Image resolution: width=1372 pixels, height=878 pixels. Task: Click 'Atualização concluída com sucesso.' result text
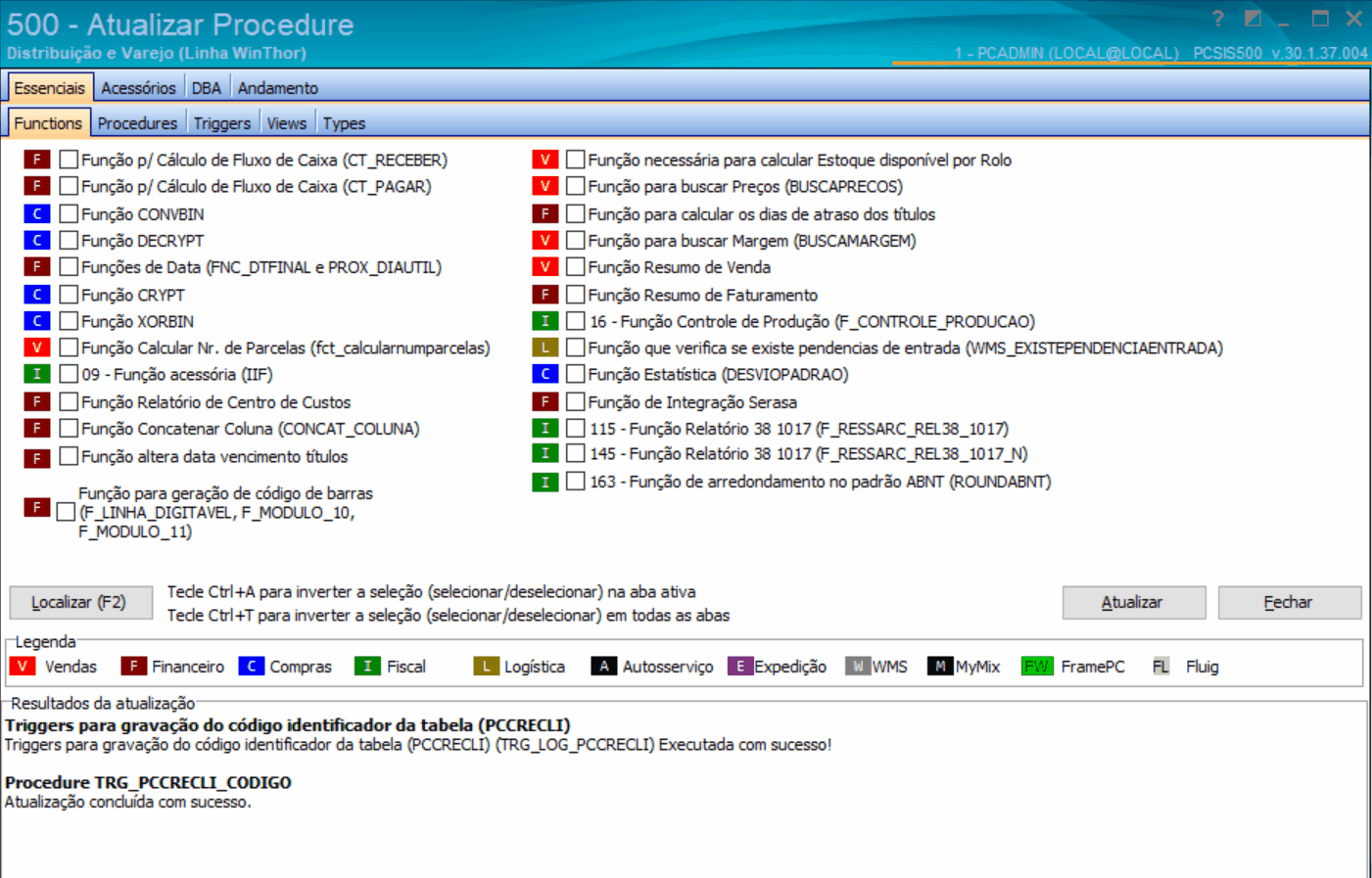128,802
